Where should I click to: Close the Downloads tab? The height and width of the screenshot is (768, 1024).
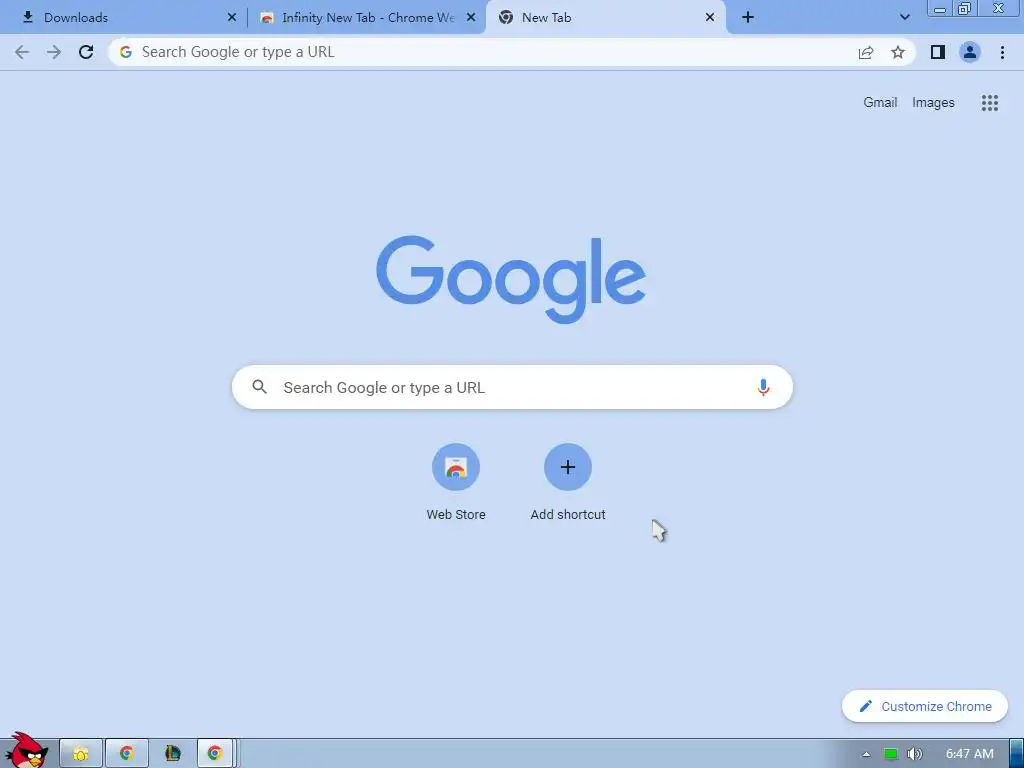click(232, 18)
